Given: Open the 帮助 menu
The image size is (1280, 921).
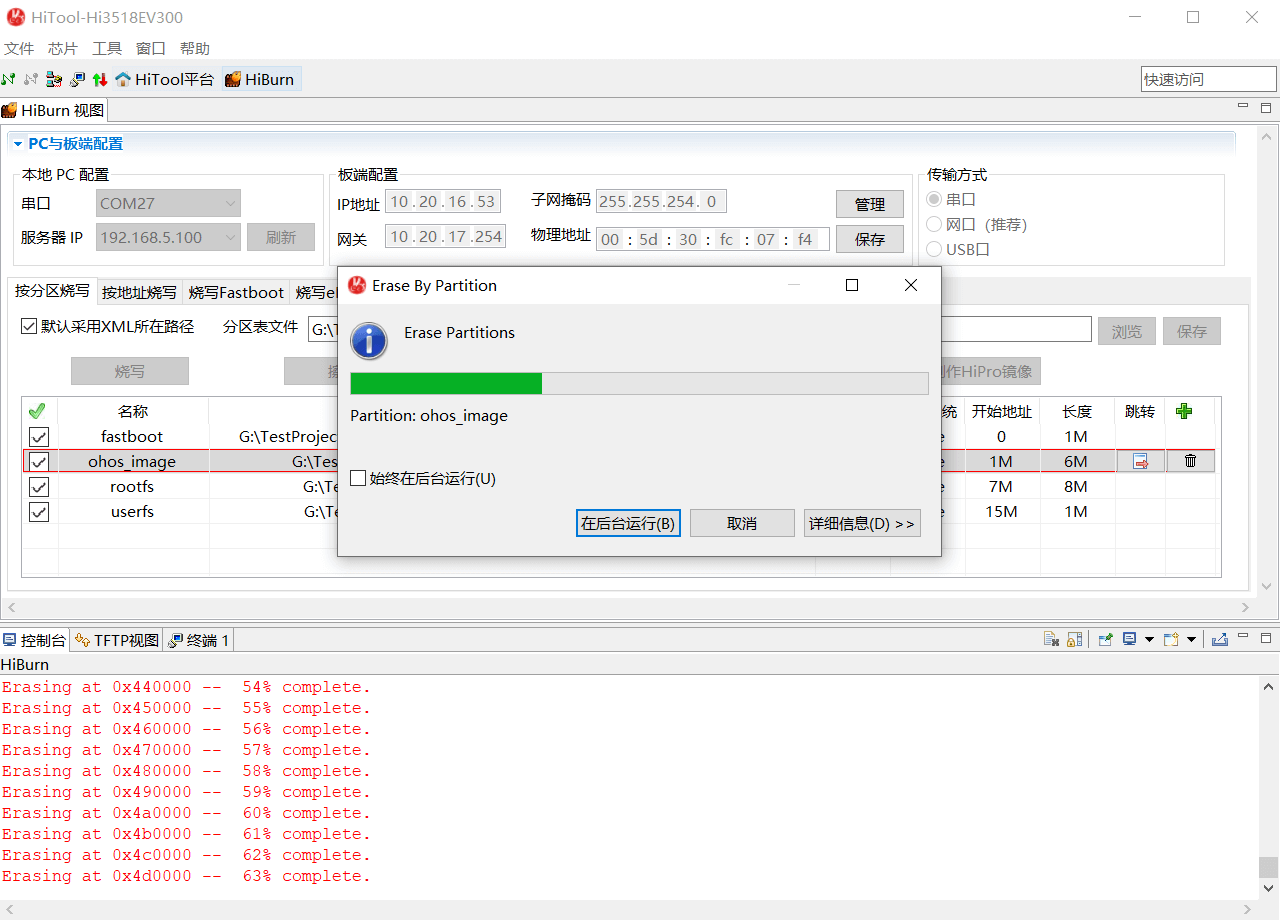Looking at the screenshot, I should tap(195, 48).
